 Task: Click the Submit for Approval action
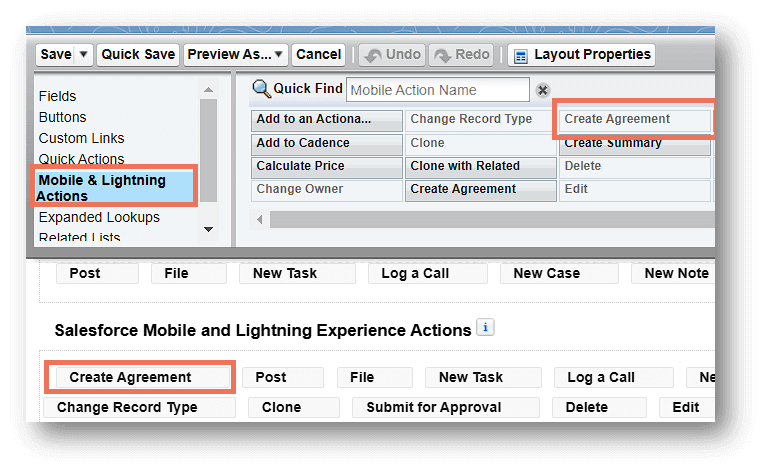446,407
